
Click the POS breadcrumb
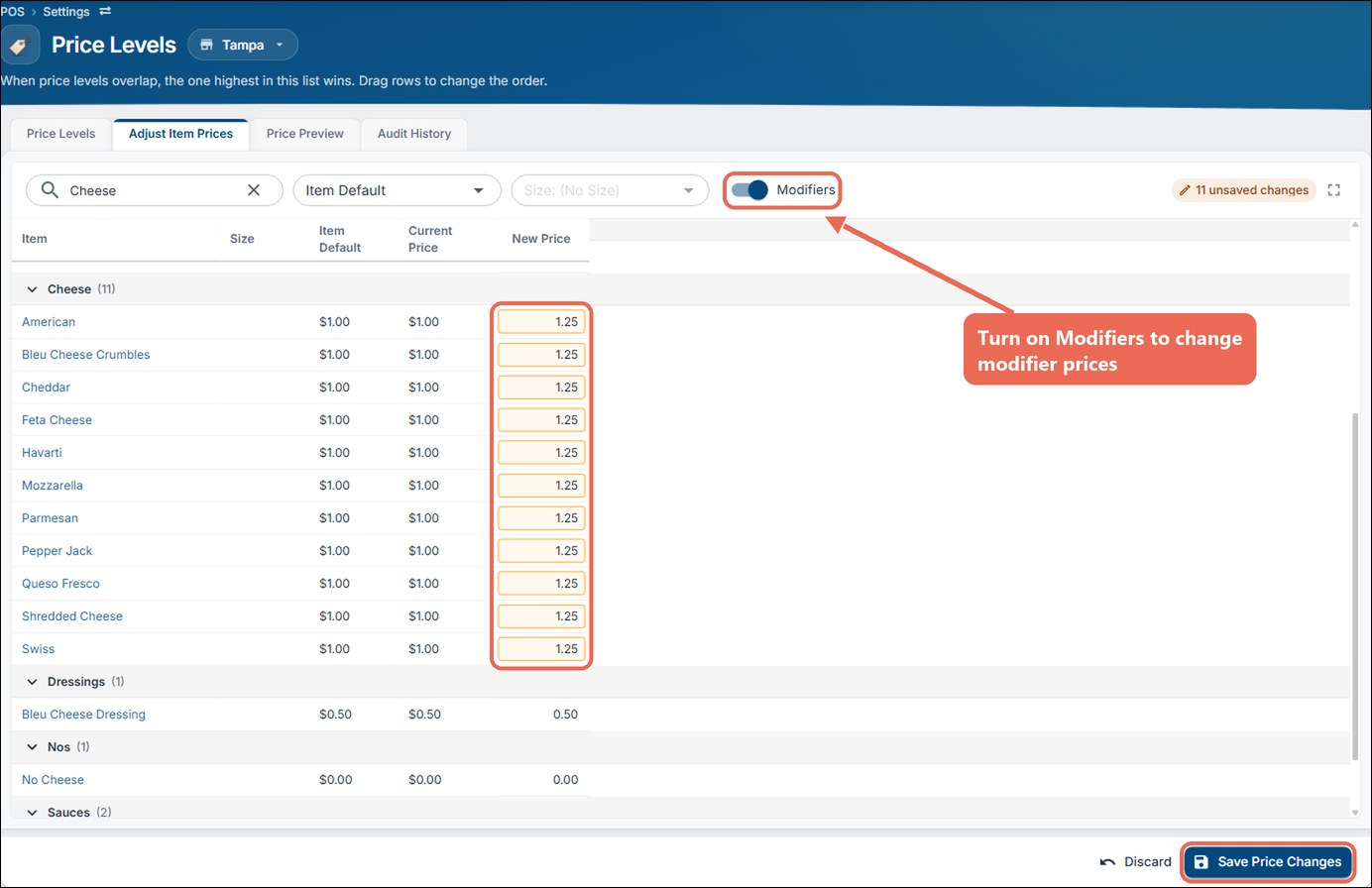[x=13, y=12]
